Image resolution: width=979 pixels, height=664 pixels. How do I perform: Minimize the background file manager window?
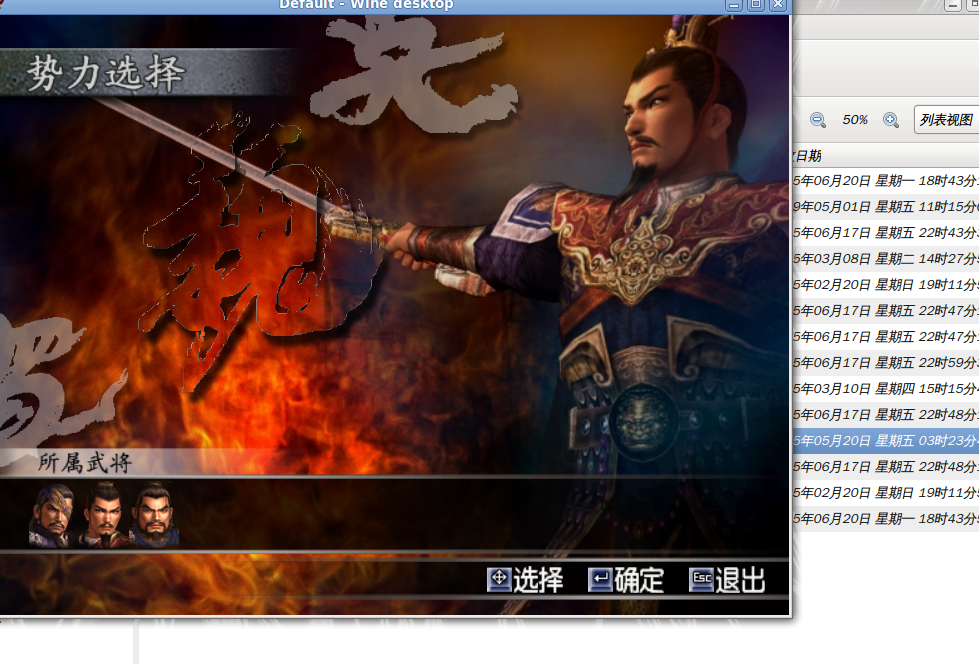point(953,5)
